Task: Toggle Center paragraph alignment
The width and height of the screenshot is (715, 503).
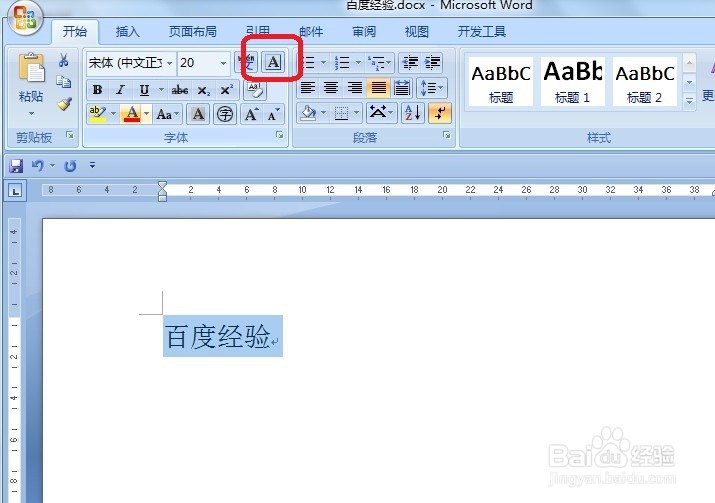Action: 331,88
